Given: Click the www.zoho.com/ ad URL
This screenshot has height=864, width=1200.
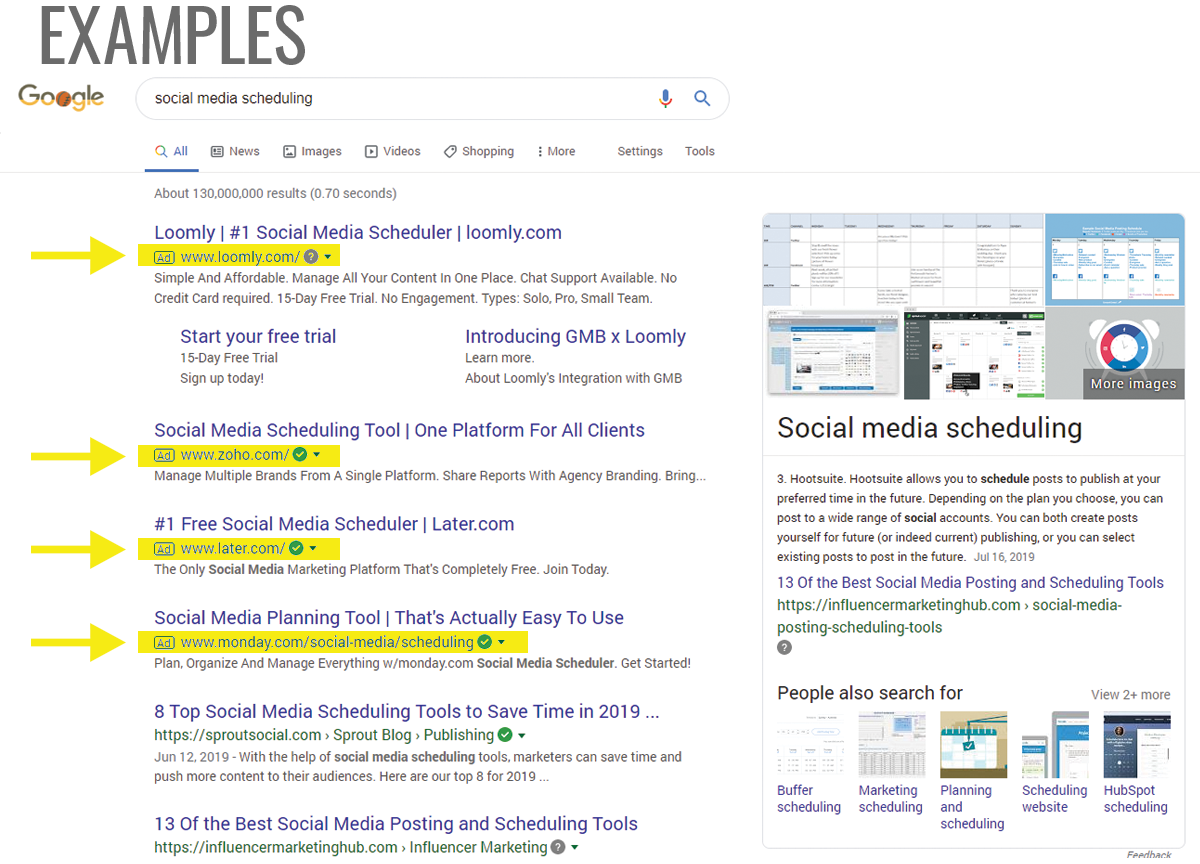Looking at the screenshot, I should coord(235,455).
